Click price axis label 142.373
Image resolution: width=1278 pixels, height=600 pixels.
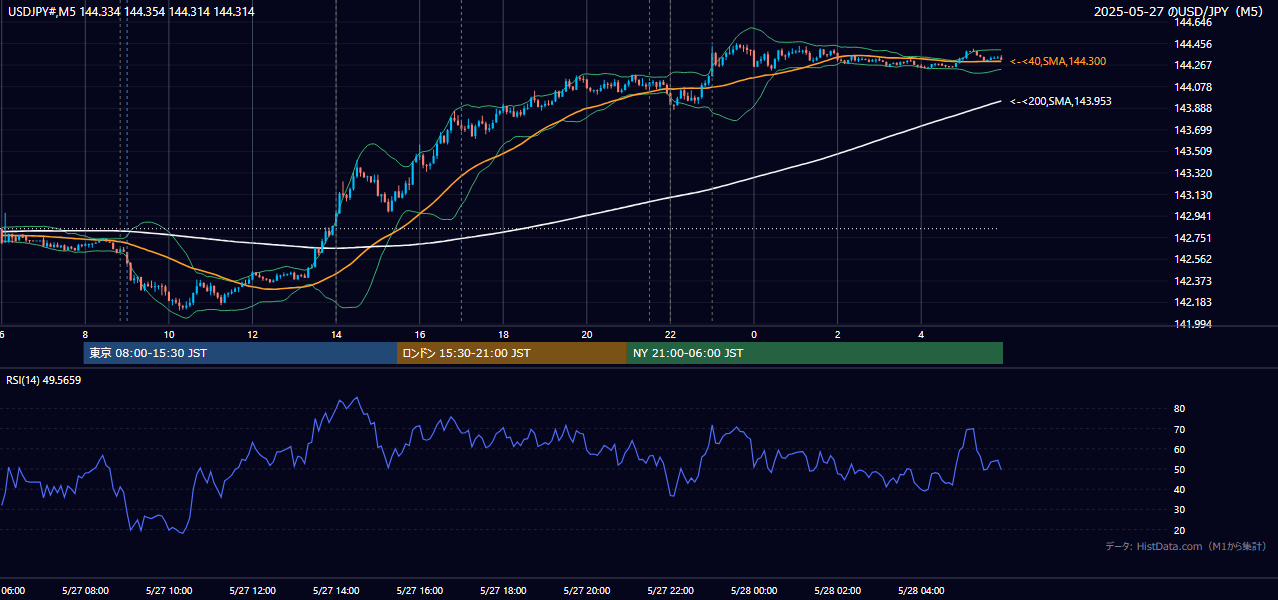point(1193,281)
